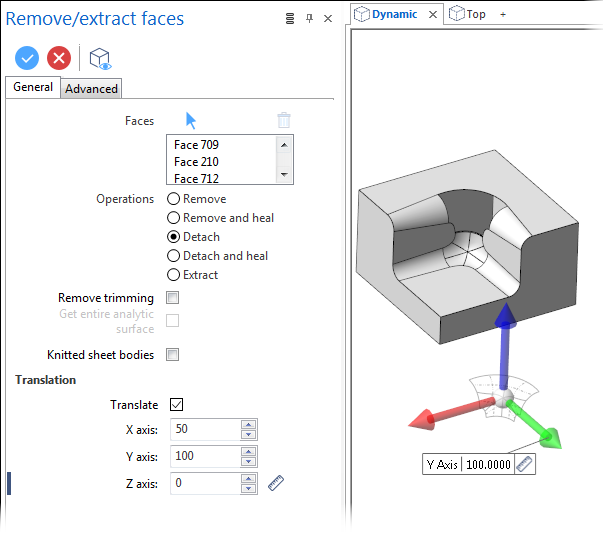Switch to the Advanced tab
603x533 pixels.
(91, 88)
